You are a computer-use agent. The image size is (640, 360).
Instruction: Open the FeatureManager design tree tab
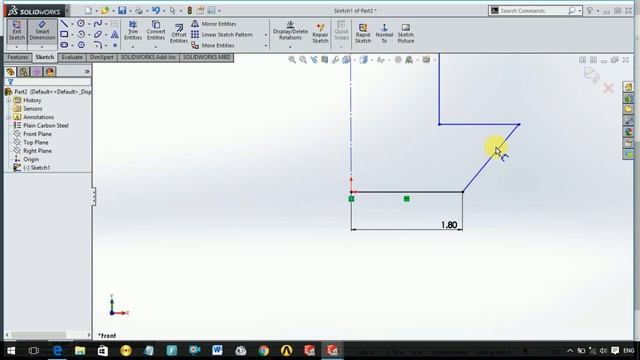click(10, 72)
